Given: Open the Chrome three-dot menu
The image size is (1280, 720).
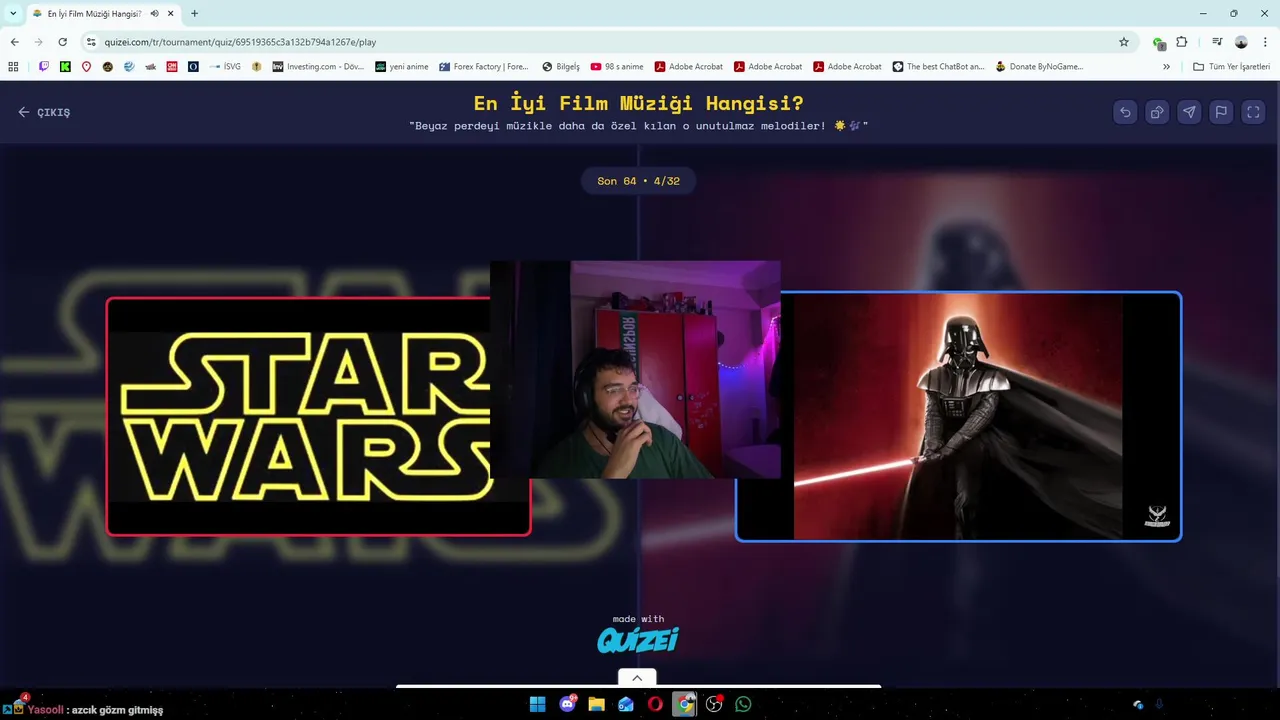Looking at the screenshot, I should (x=1265, y=42).
